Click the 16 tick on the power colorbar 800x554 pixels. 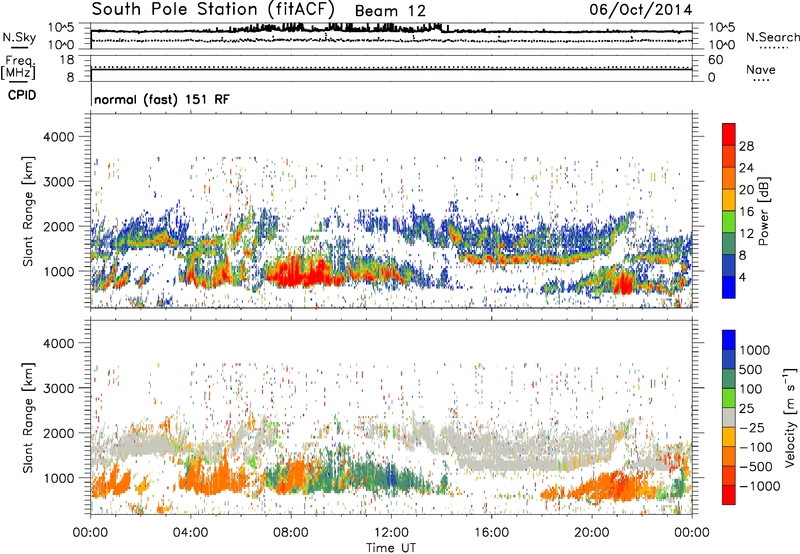pyautogui.click(x=746, y=212)
